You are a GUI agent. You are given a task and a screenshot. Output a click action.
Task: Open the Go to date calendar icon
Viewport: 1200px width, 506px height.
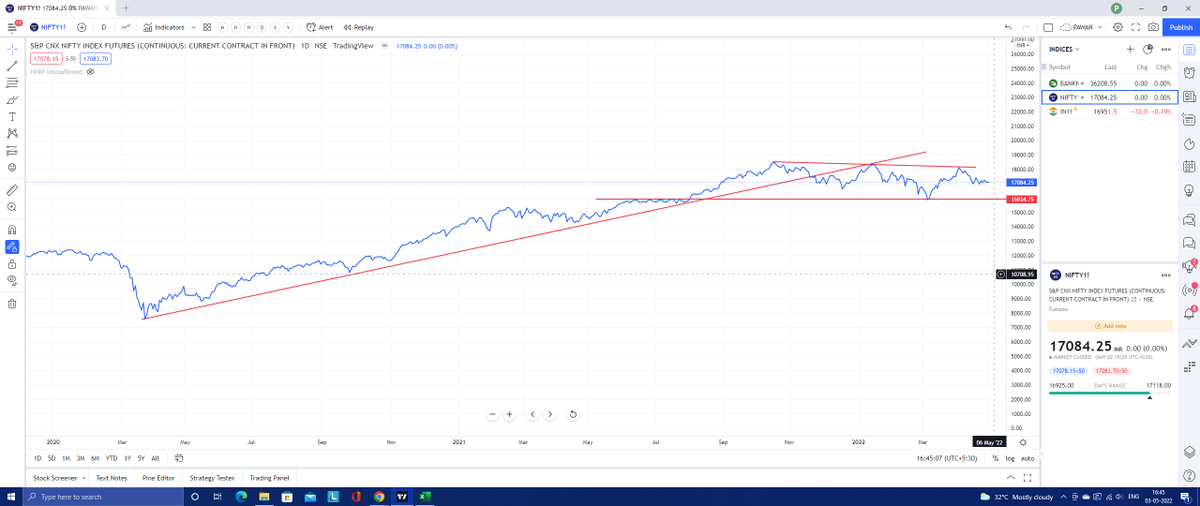179,458
